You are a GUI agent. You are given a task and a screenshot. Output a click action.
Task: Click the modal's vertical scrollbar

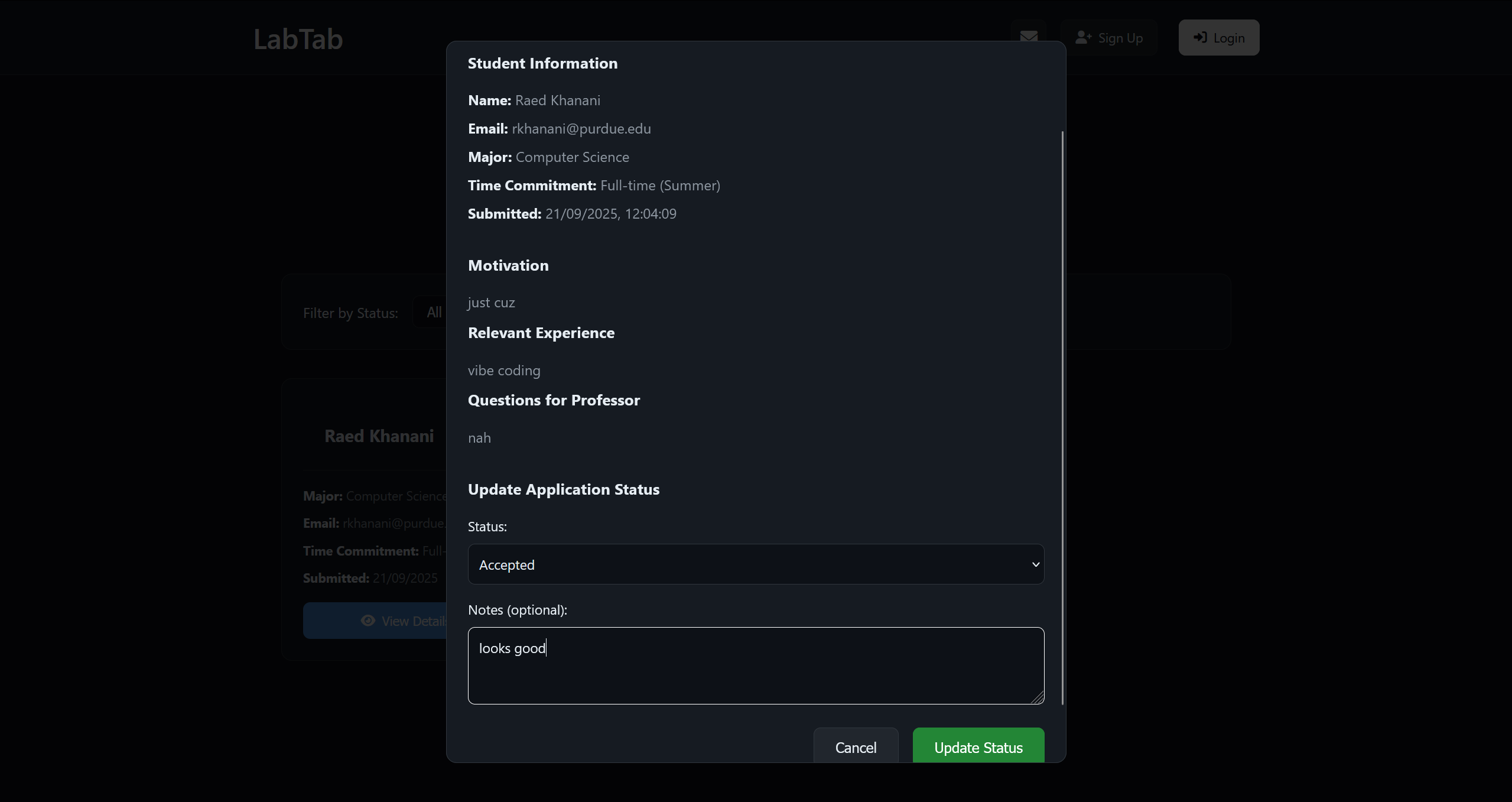pos(1062,414)
